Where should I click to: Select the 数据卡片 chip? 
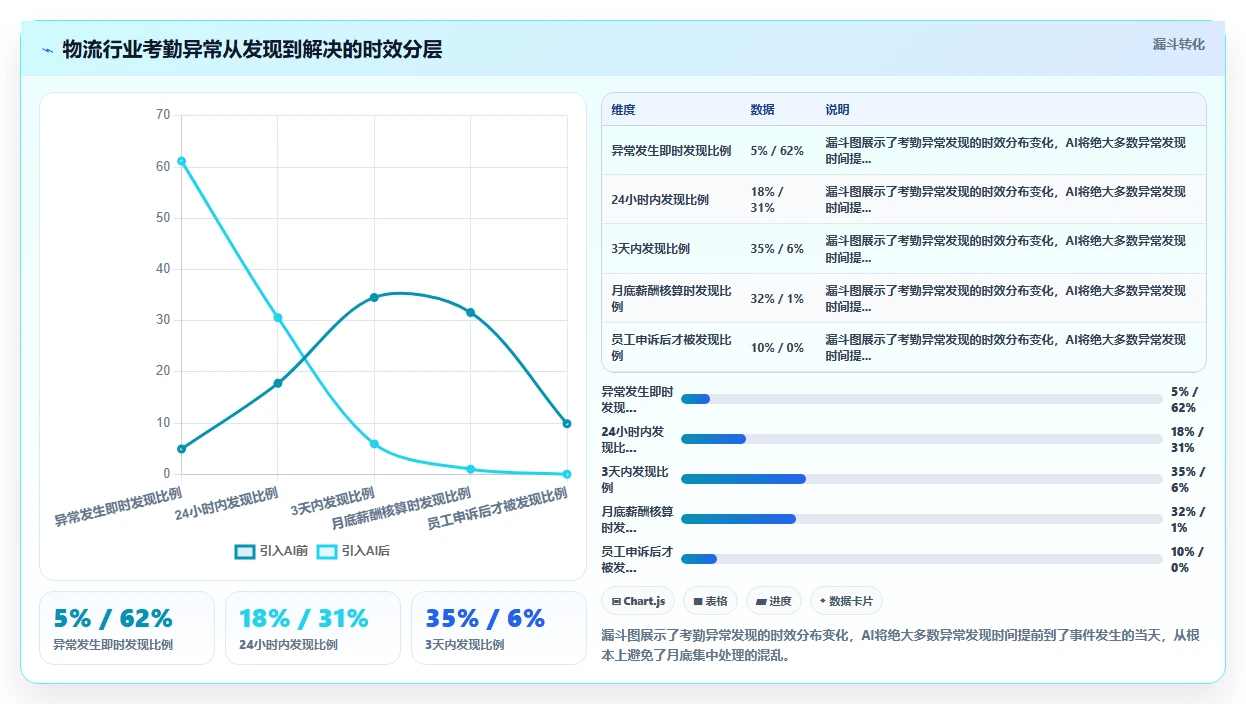pos(846,601)
